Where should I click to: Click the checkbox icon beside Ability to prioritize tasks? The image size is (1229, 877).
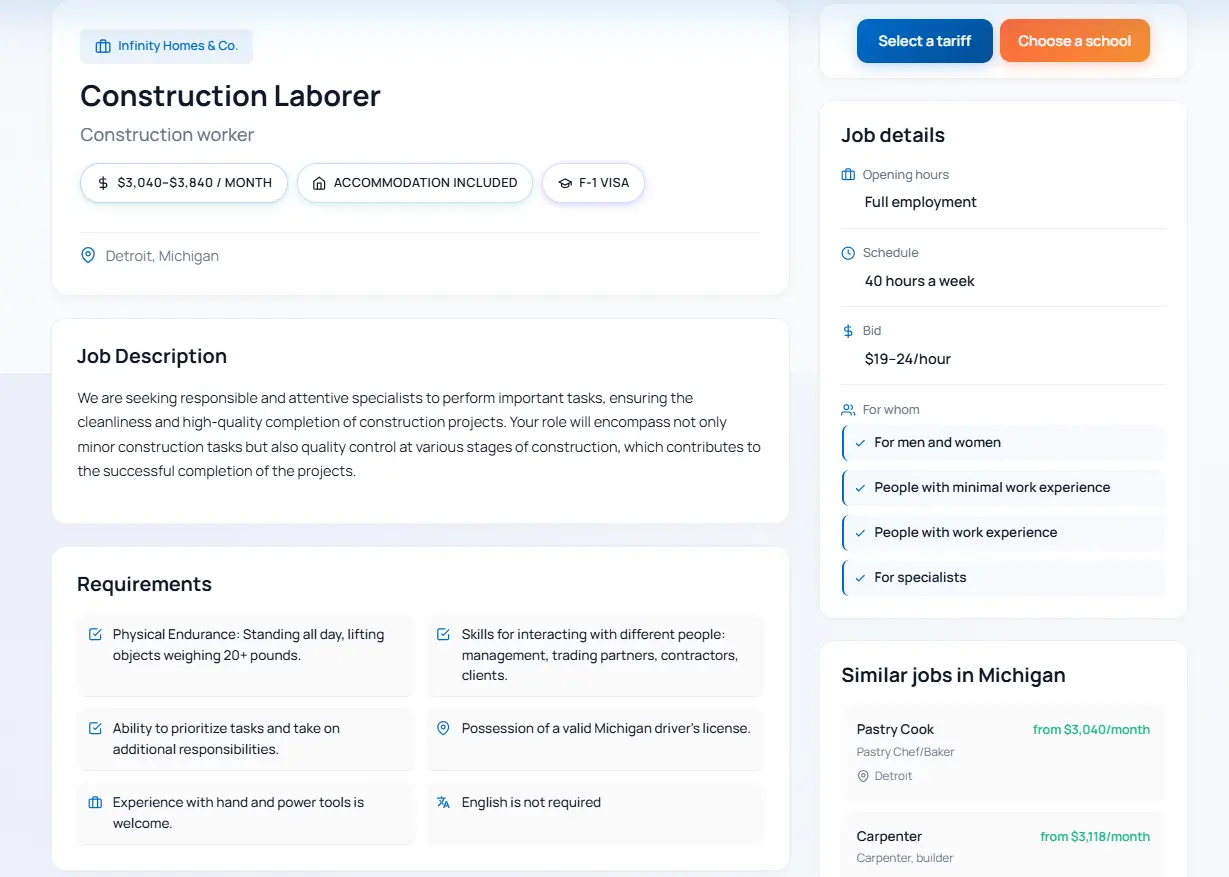pos(95,728)
